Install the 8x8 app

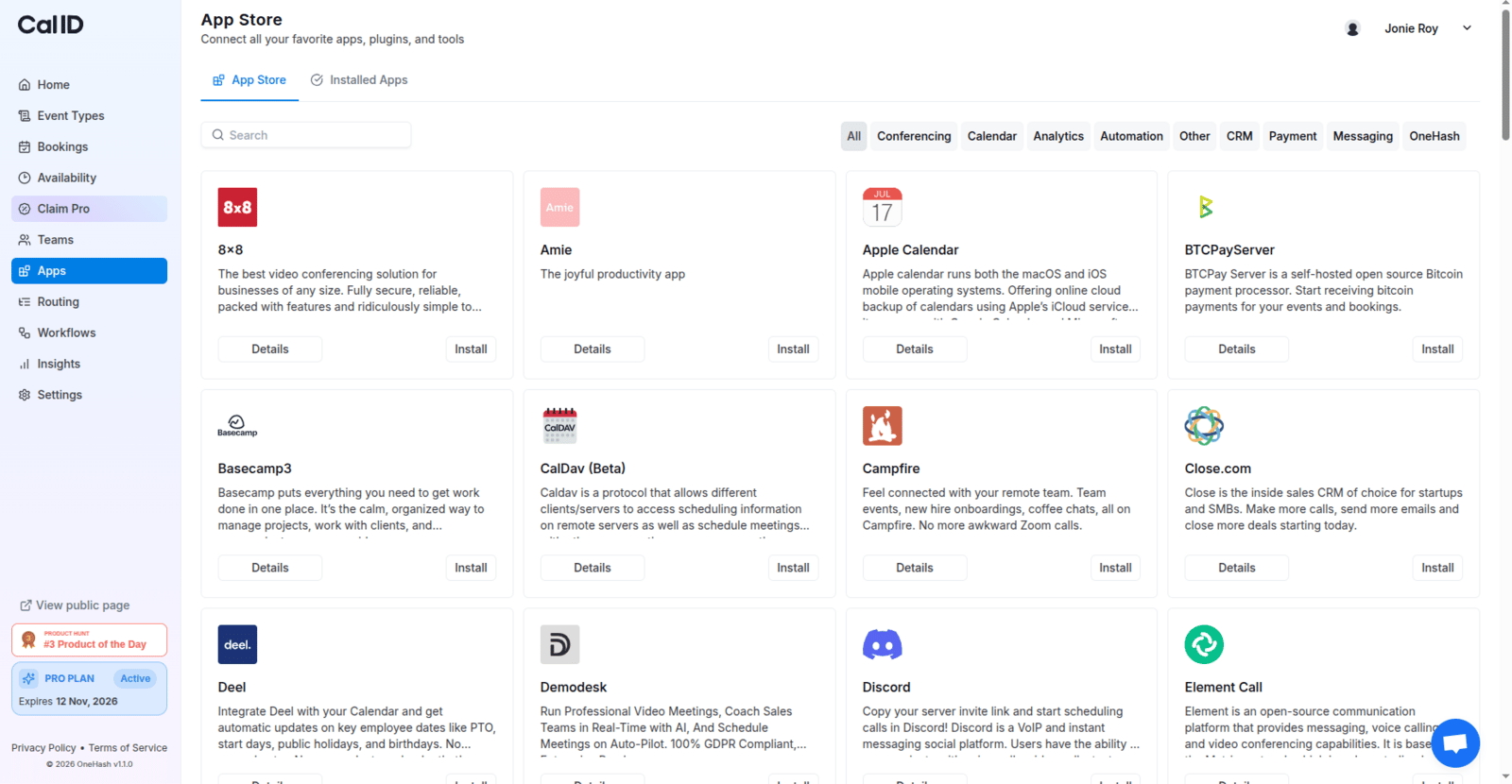pyautogui.click(x=471, y=349)
